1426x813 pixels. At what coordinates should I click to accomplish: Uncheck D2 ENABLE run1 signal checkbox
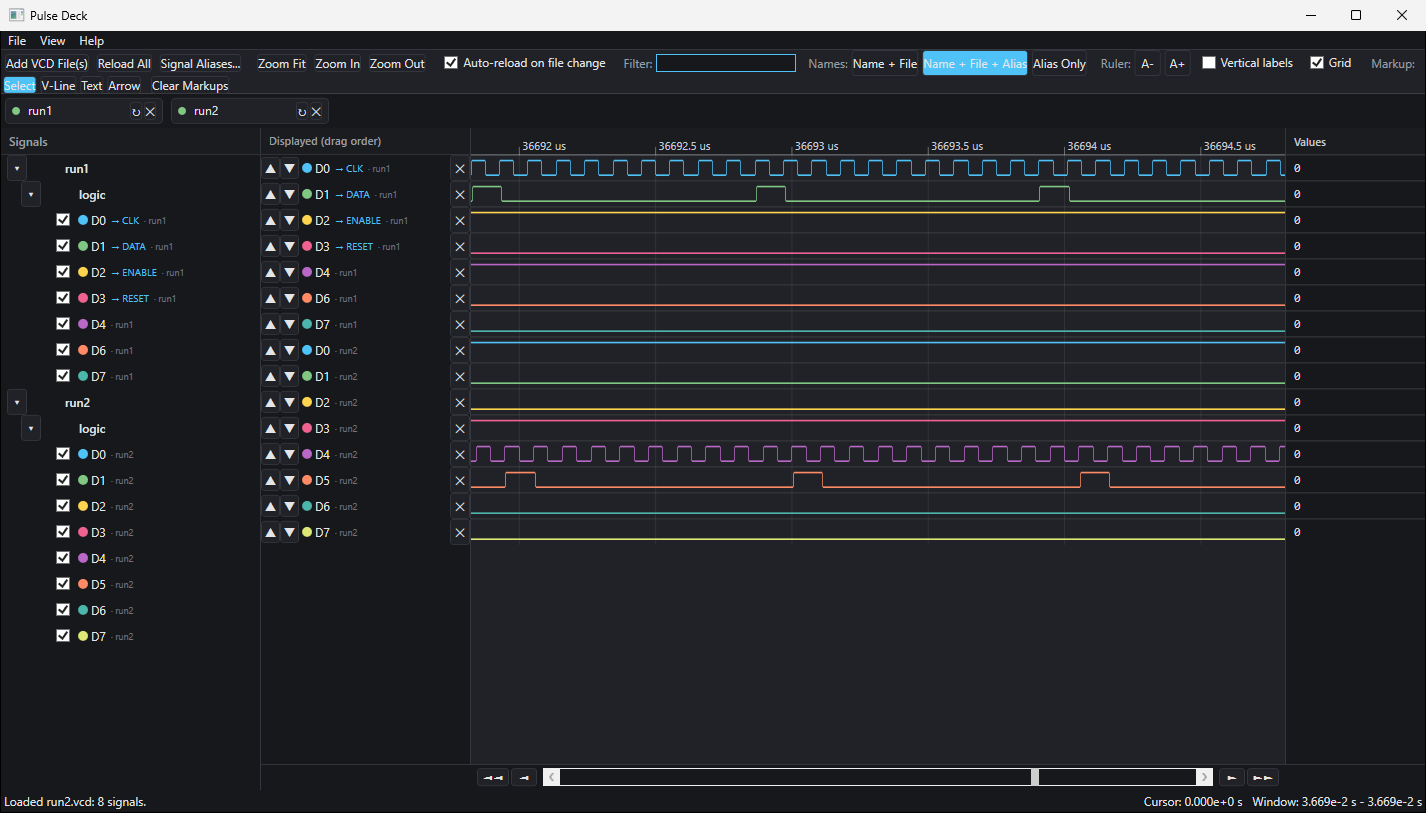tap(63, 272)
